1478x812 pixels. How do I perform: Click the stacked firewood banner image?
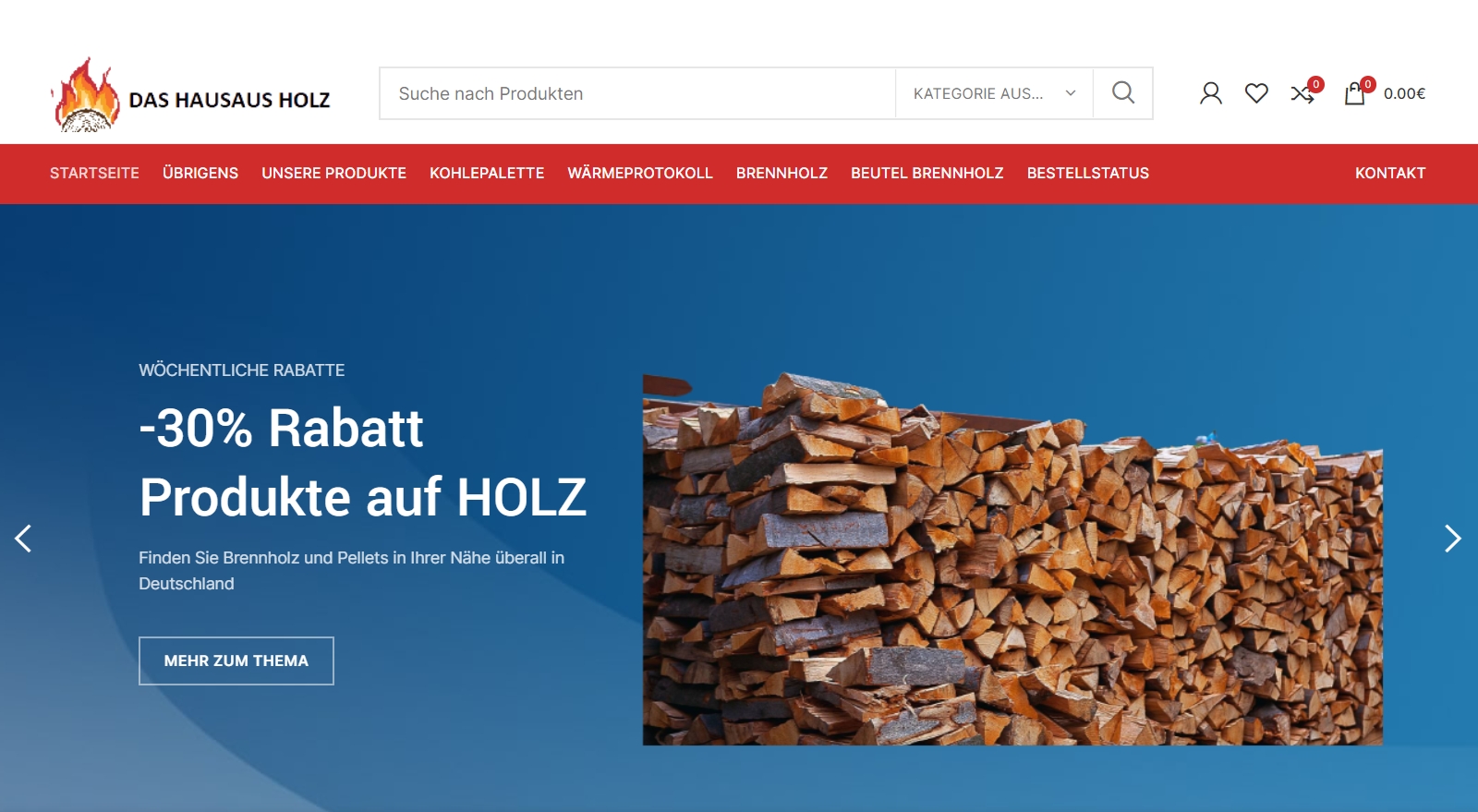tap(1012, 559)
